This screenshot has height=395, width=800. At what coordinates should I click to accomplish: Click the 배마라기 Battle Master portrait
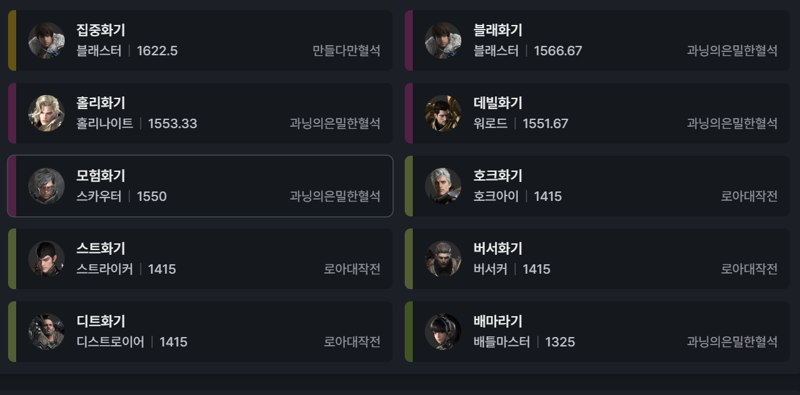click(x=443, y=332)
